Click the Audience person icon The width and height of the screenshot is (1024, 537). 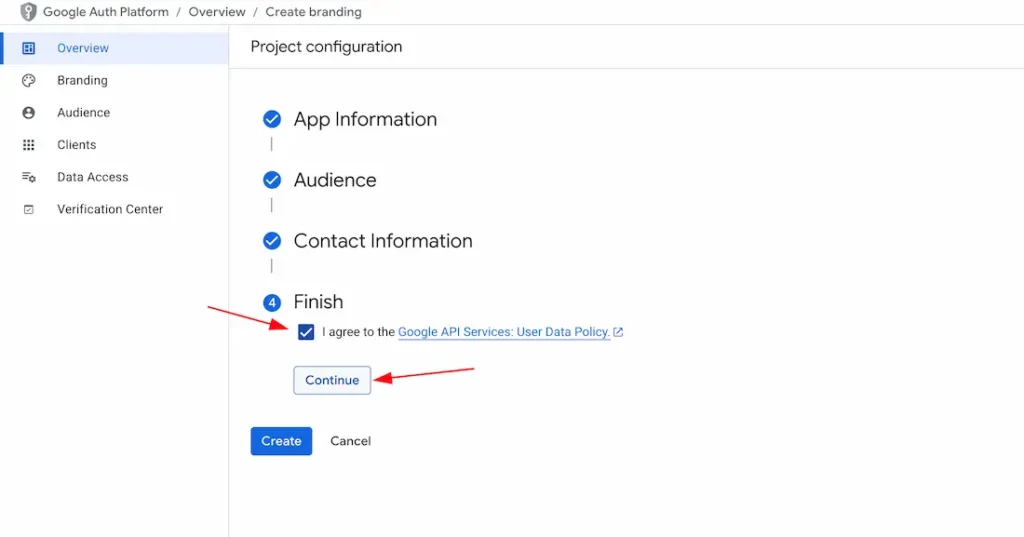click(28, 113)
